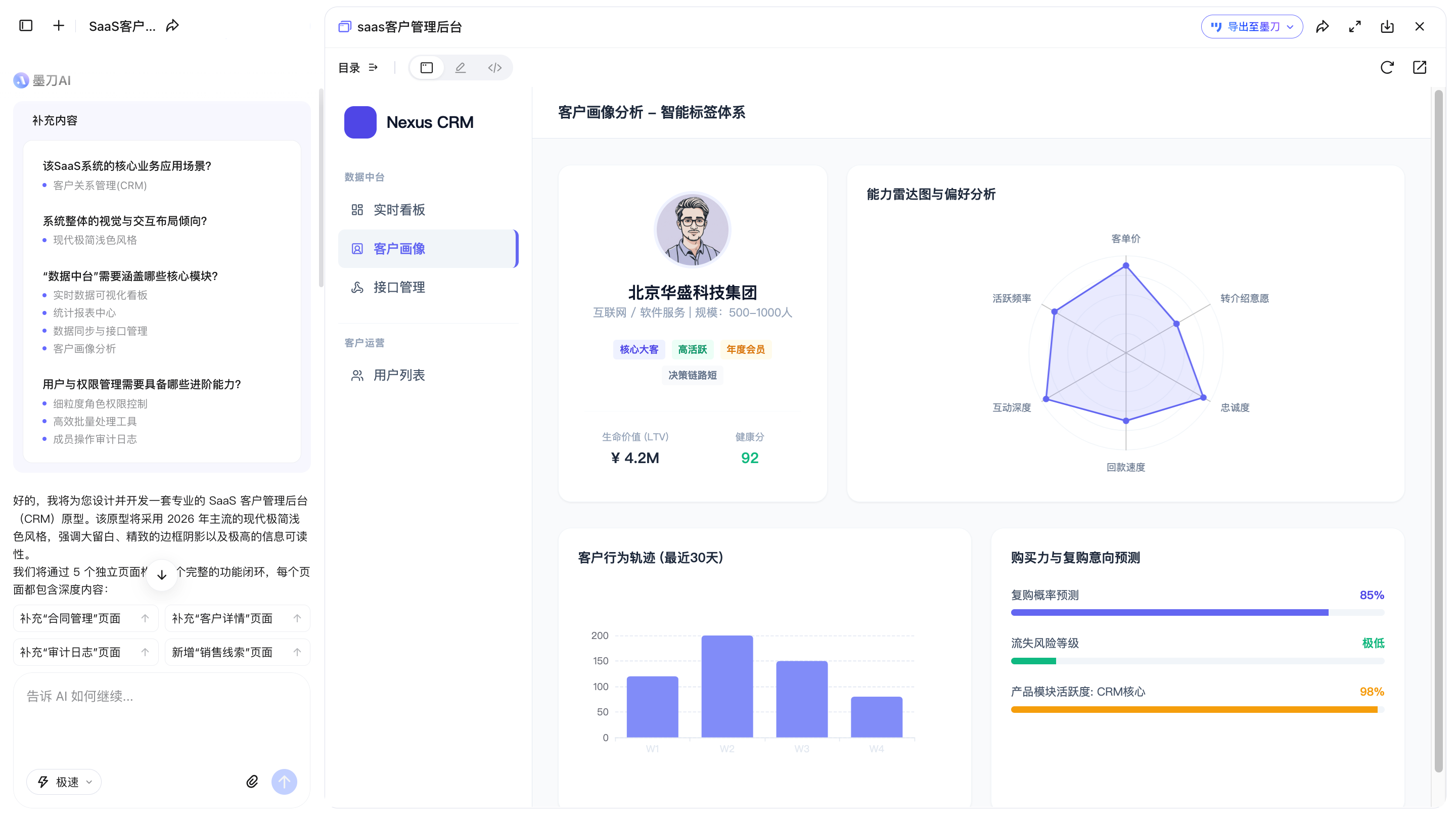This screenshot has width=1456, height=818.
Task: Toggle the left sidebar panel icon
Action: 25,26
